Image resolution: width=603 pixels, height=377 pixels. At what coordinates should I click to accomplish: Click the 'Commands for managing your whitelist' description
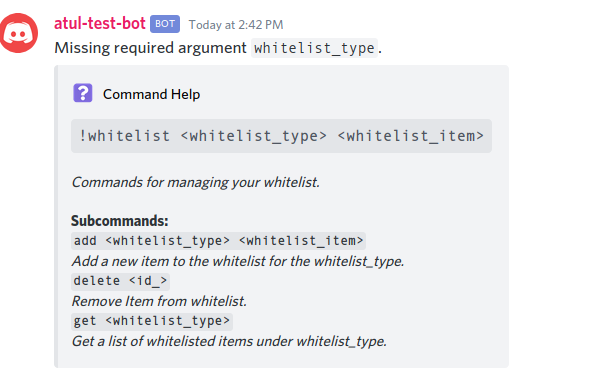pyautogui.click(x=196, y=182)
